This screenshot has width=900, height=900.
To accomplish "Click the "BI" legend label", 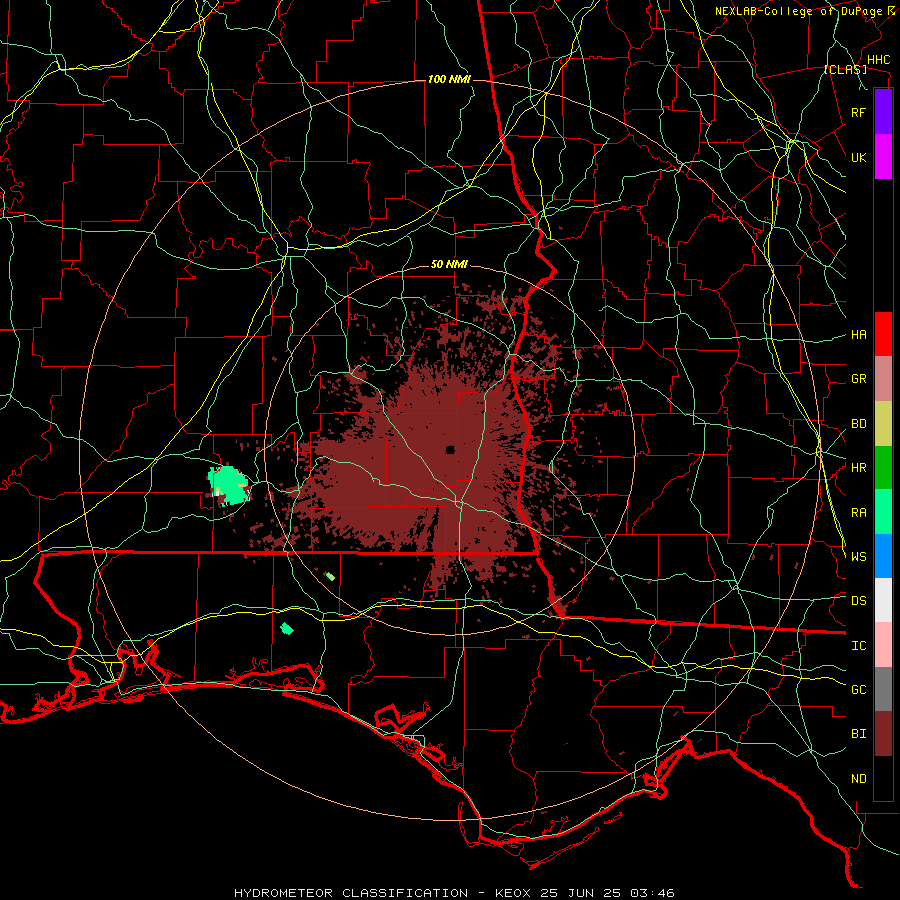I will (x=858, y=734).
